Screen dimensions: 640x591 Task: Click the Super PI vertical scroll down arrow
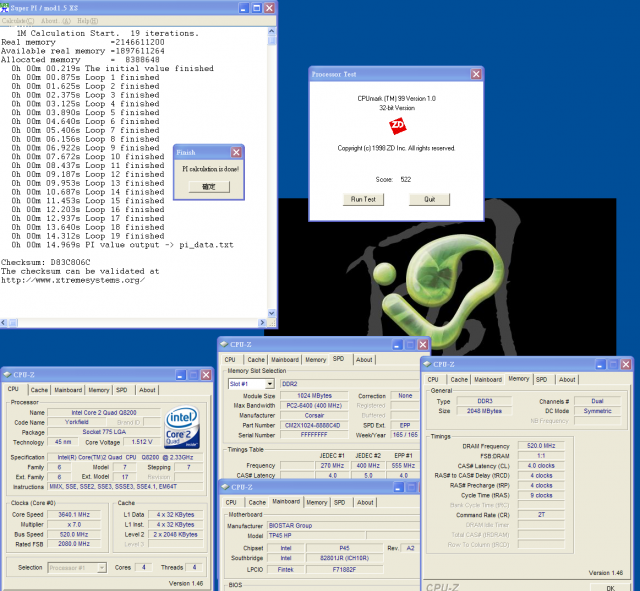272,313
